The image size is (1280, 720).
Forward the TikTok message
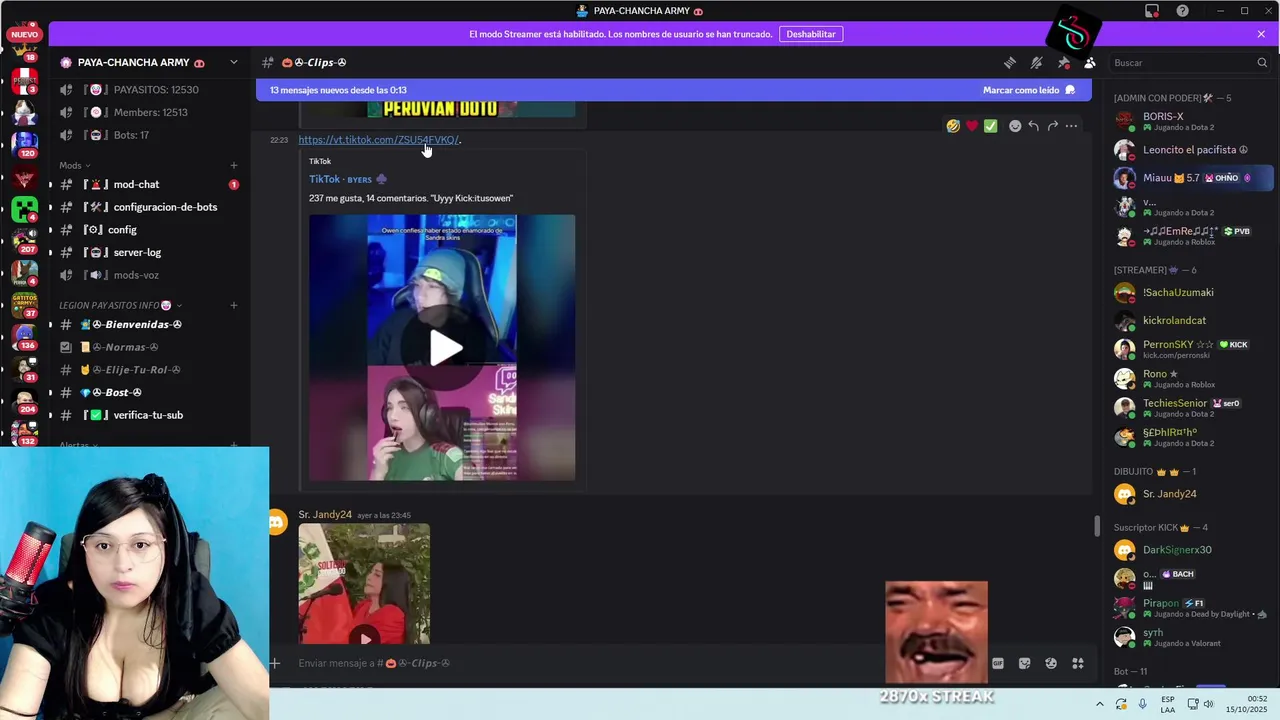pyautogui.click(x=1052, y=126)
